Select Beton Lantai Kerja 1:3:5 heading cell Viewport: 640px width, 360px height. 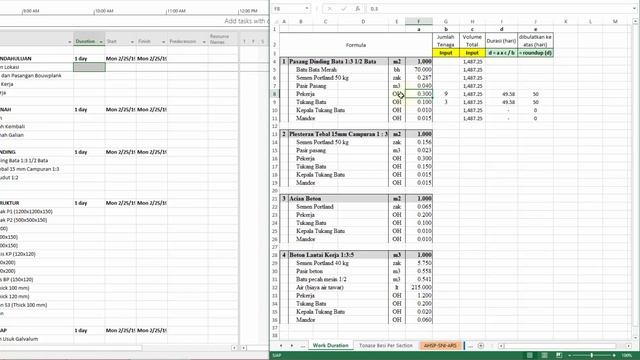pos(338,255)
